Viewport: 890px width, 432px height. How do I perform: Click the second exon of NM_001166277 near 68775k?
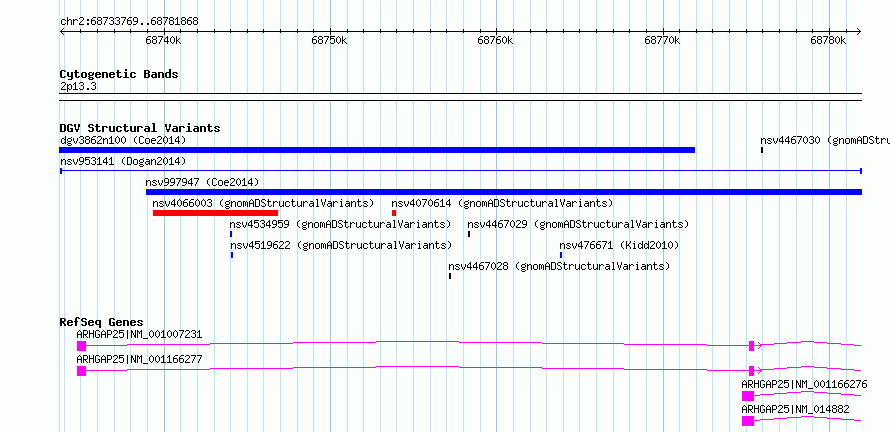(752, 371)
